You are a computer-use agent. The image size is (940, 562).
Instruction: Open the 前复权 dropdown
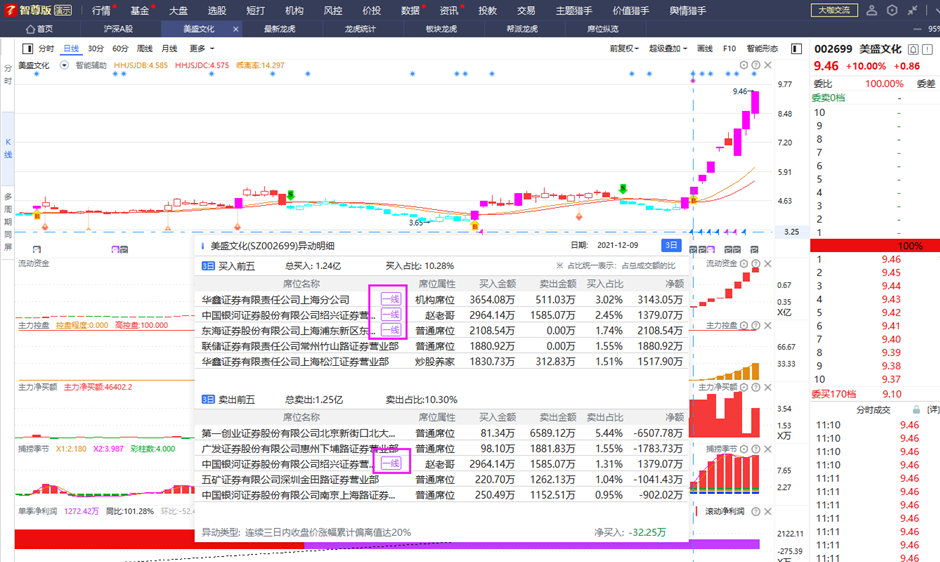[x=624, y=49]
